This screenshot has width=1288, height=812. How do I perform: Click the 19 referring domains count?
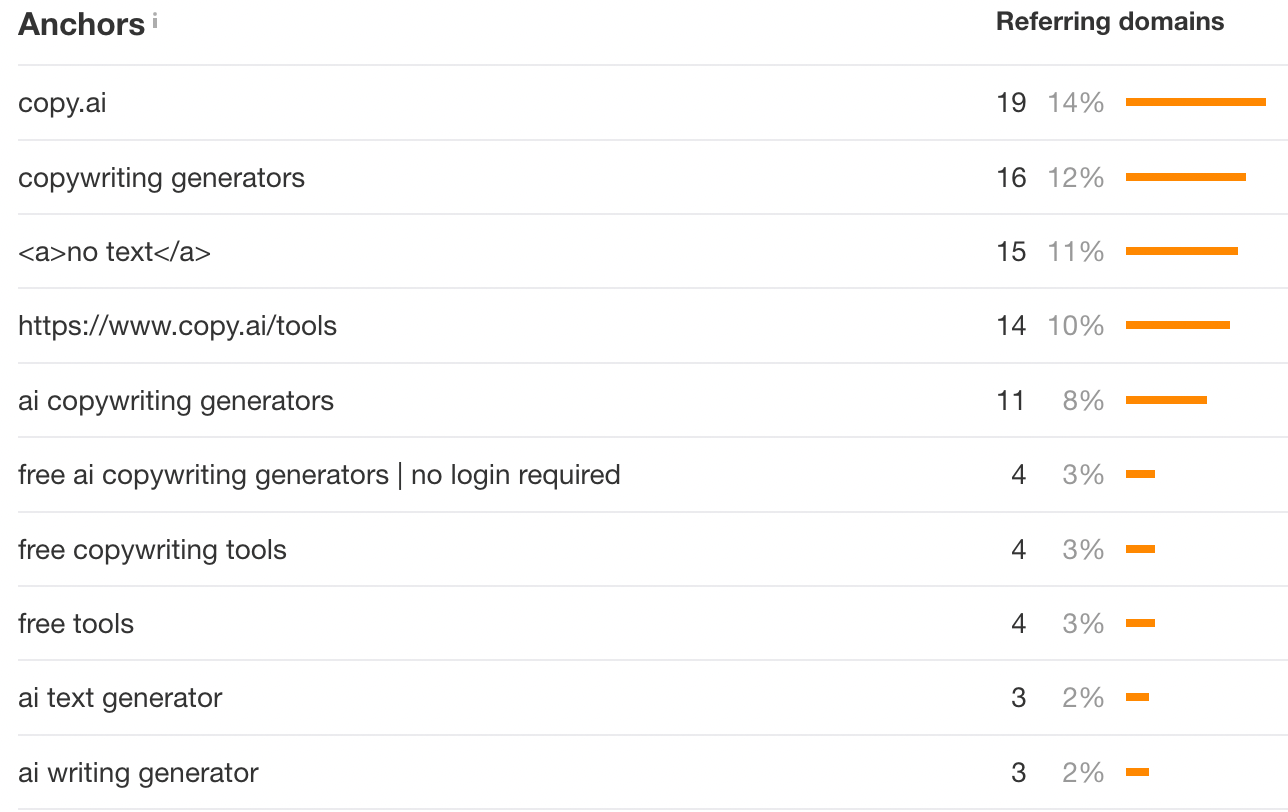[x=1011, y=103]
